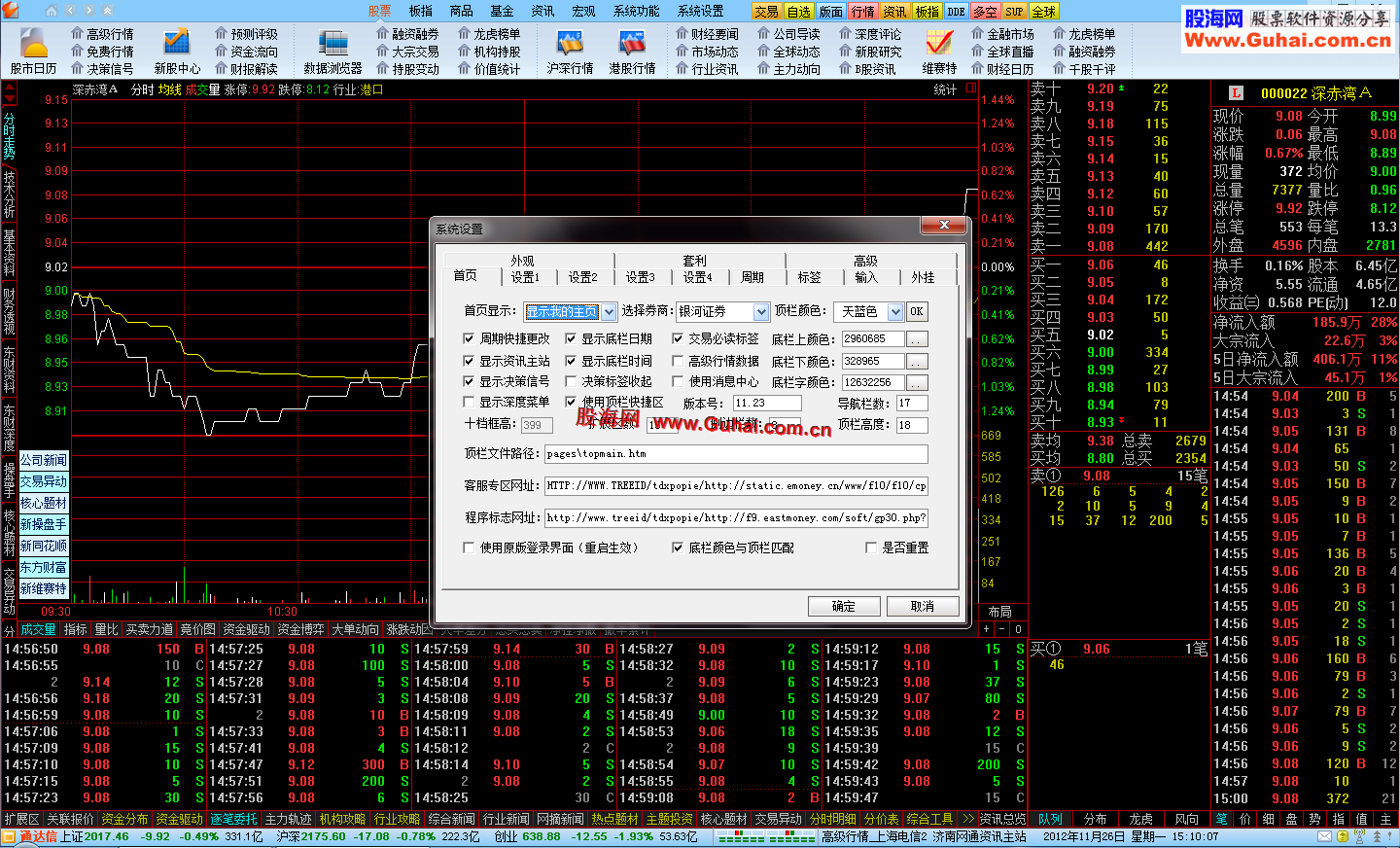Click 核心题材 side link
Viewport: 1400px width, 848px height.
(44, 503)
